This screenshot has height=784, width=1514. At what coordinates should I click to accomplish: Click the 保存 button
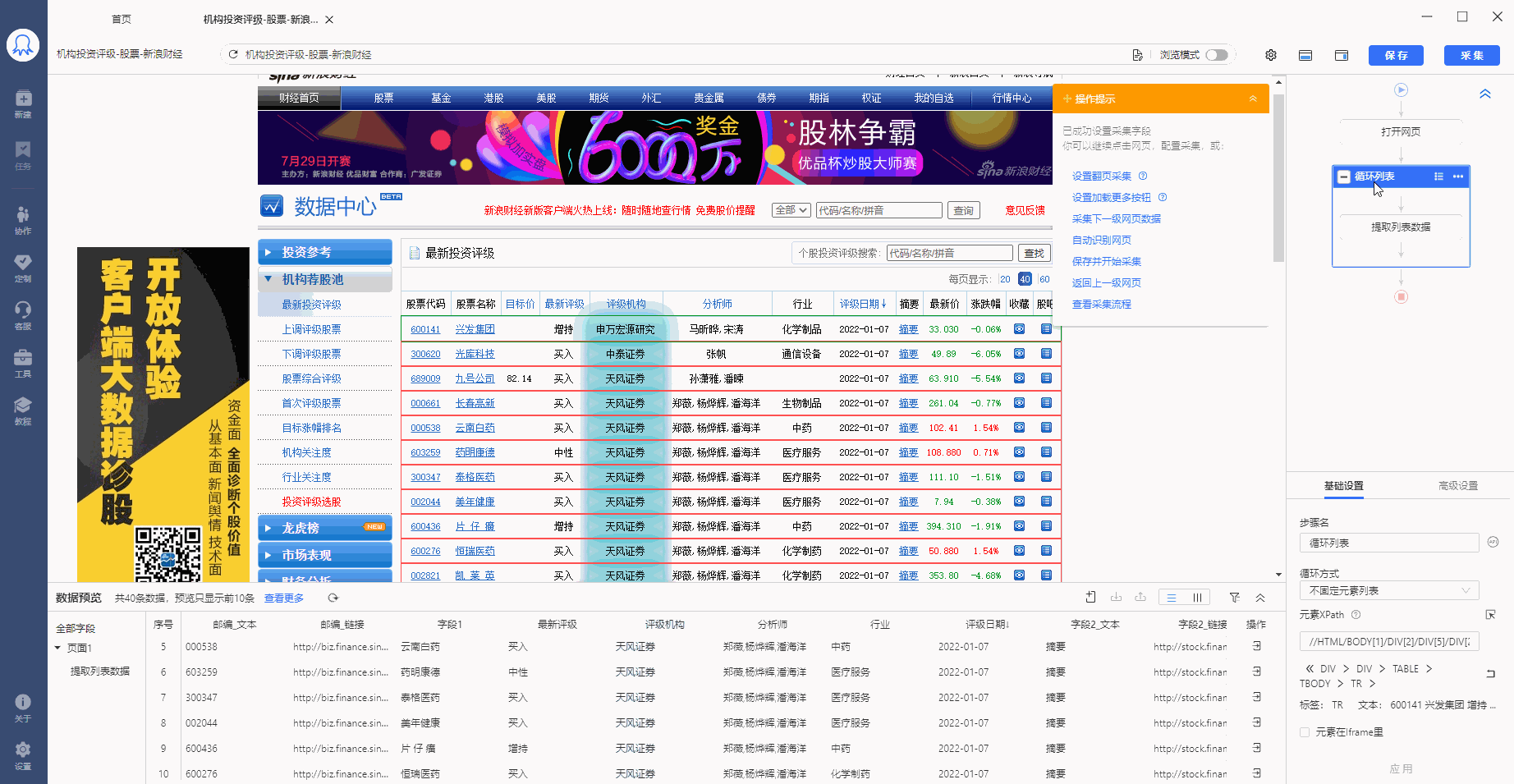[1396, 55]
